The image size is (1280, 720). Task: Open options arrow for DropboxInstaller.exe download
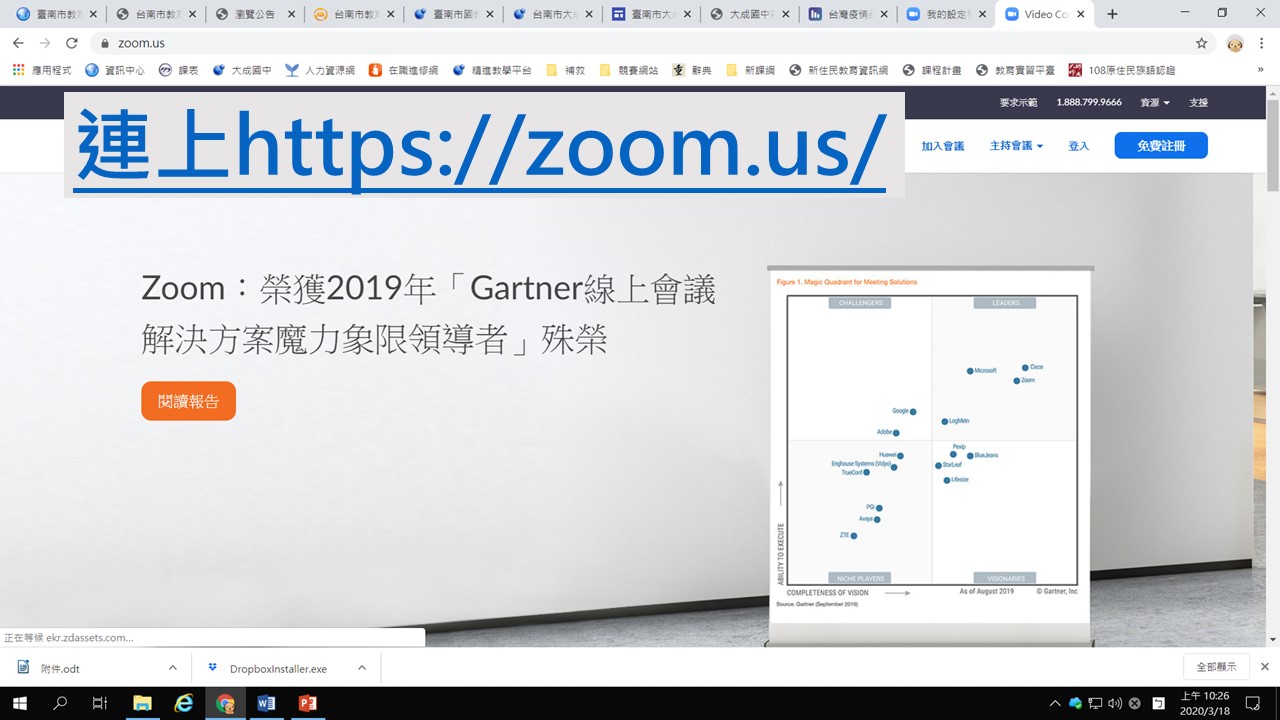click(361, 668)
